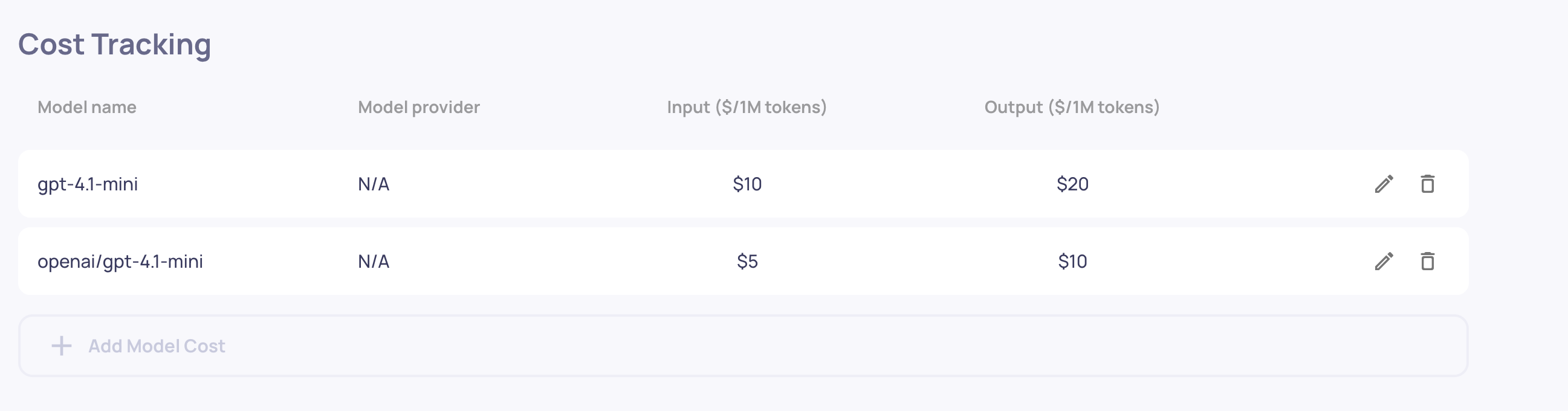The width and height of the screenshot is (1568, 411).
Task: Click the Output ($/1M tokens) column header
Action: pos(1072,107)
